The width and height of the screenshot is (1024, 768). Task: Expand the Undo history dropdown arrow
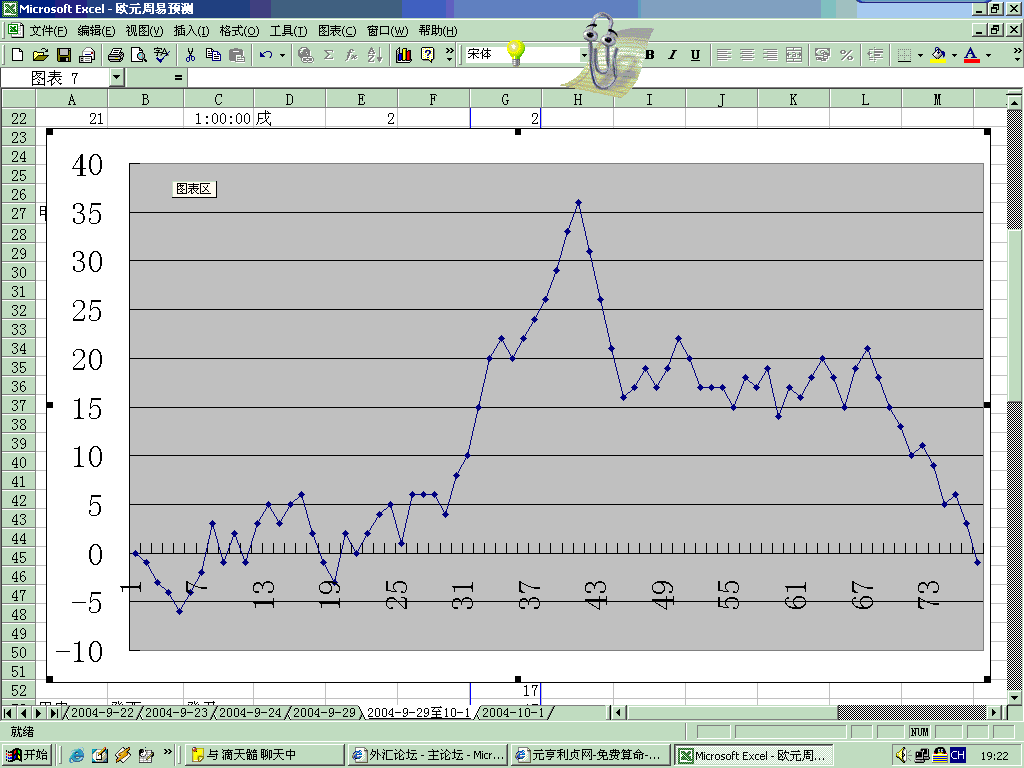click(282, 55)
